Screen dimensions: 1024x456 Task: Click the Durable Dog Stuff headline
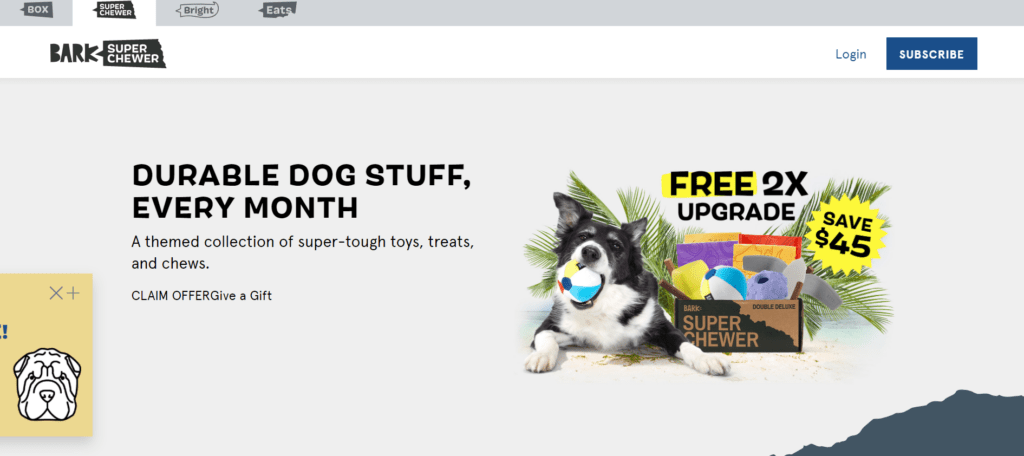pyautogui.click(x=302, y=191)
